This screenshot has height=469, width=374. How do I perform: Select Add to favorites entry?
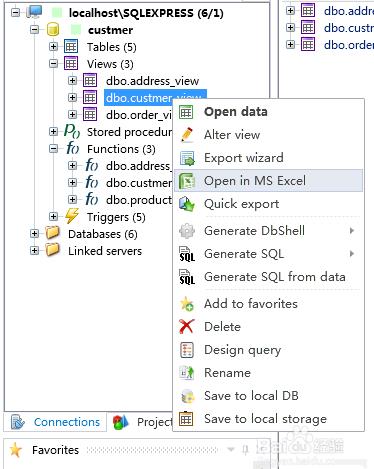(x=268, y=304)
